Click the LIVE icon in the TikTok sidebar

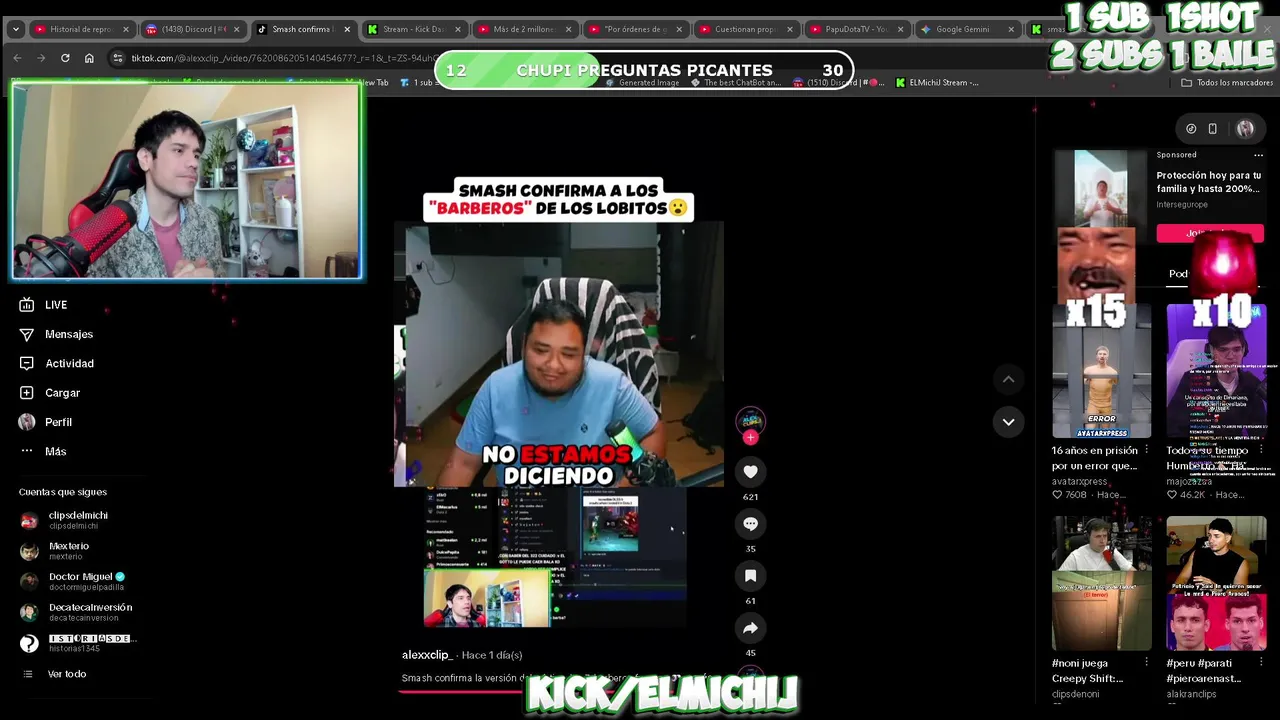point(27,305)
